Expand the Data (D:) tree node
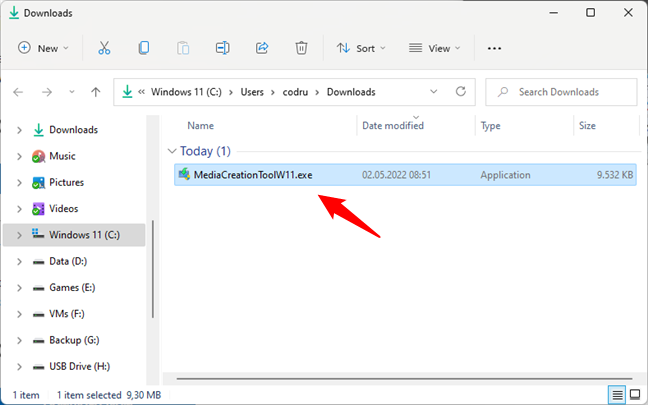The image size is (648, 405). (19, 262)
